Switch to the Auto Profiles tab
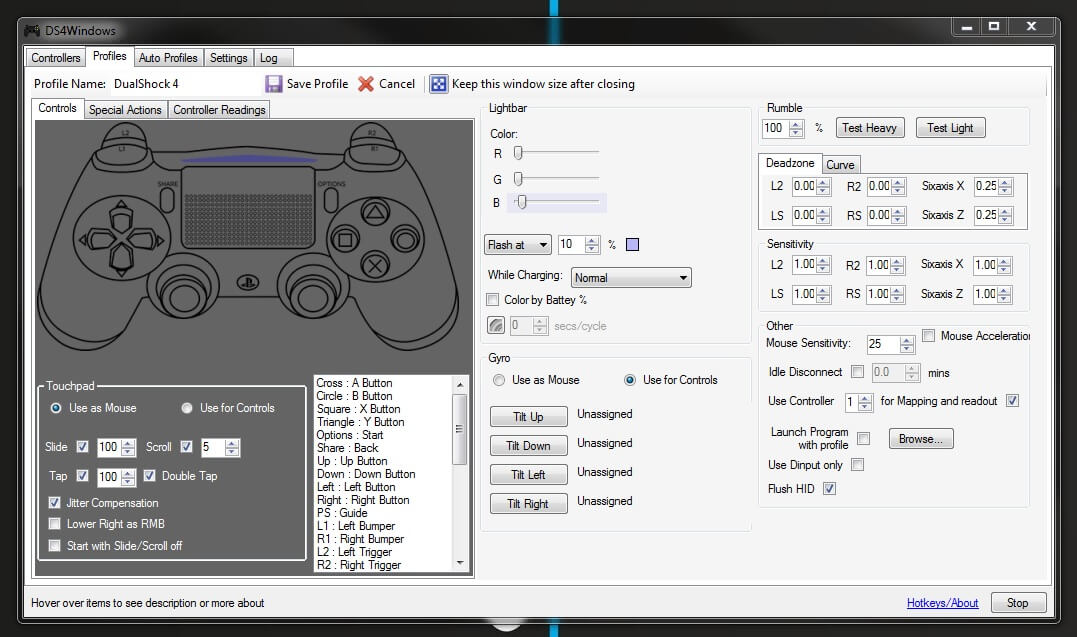 point(168,58)
